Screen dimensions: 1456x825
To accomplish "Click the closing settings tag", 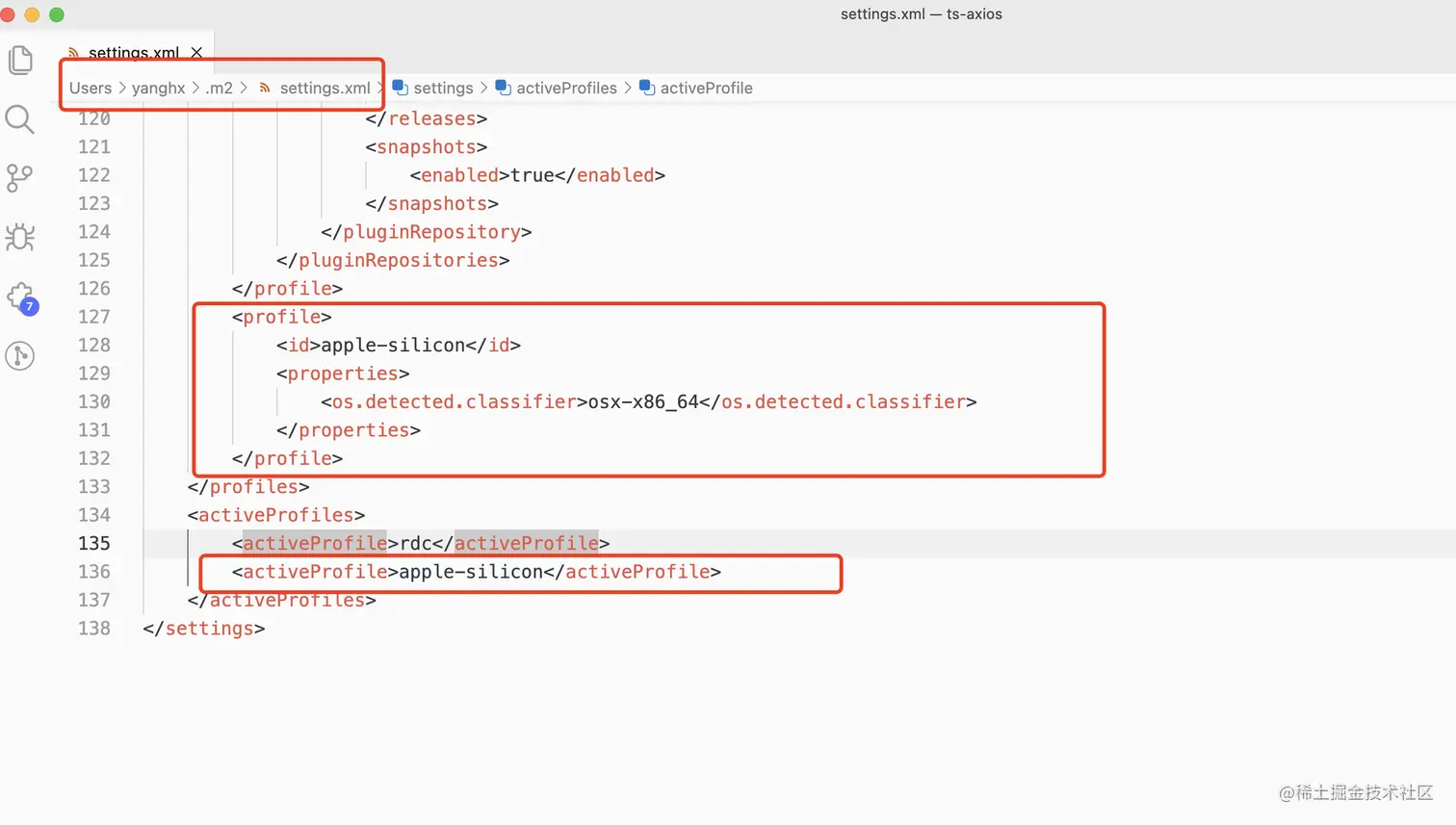I will 203,629.
